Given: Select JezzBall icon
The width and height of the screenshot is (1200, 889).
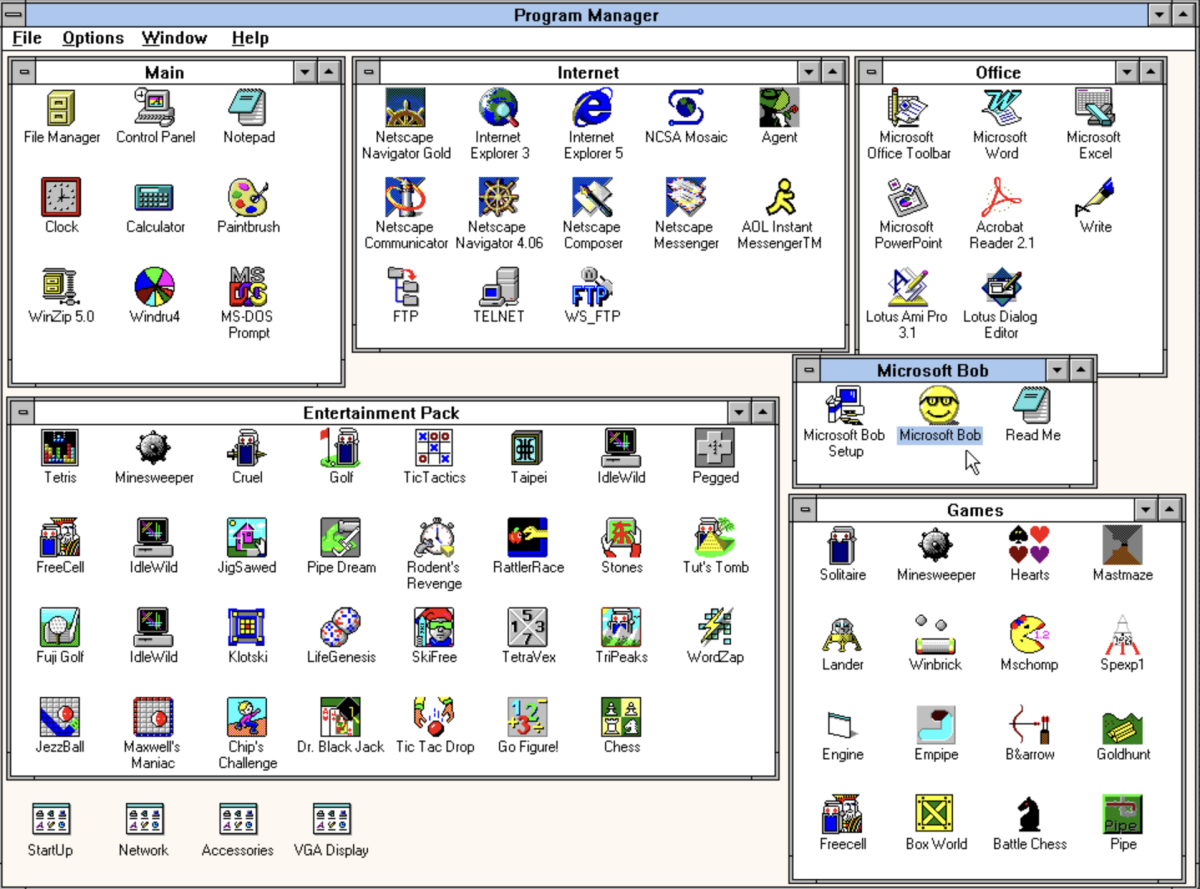Looking at the screenshot, I should coord(60,718).
